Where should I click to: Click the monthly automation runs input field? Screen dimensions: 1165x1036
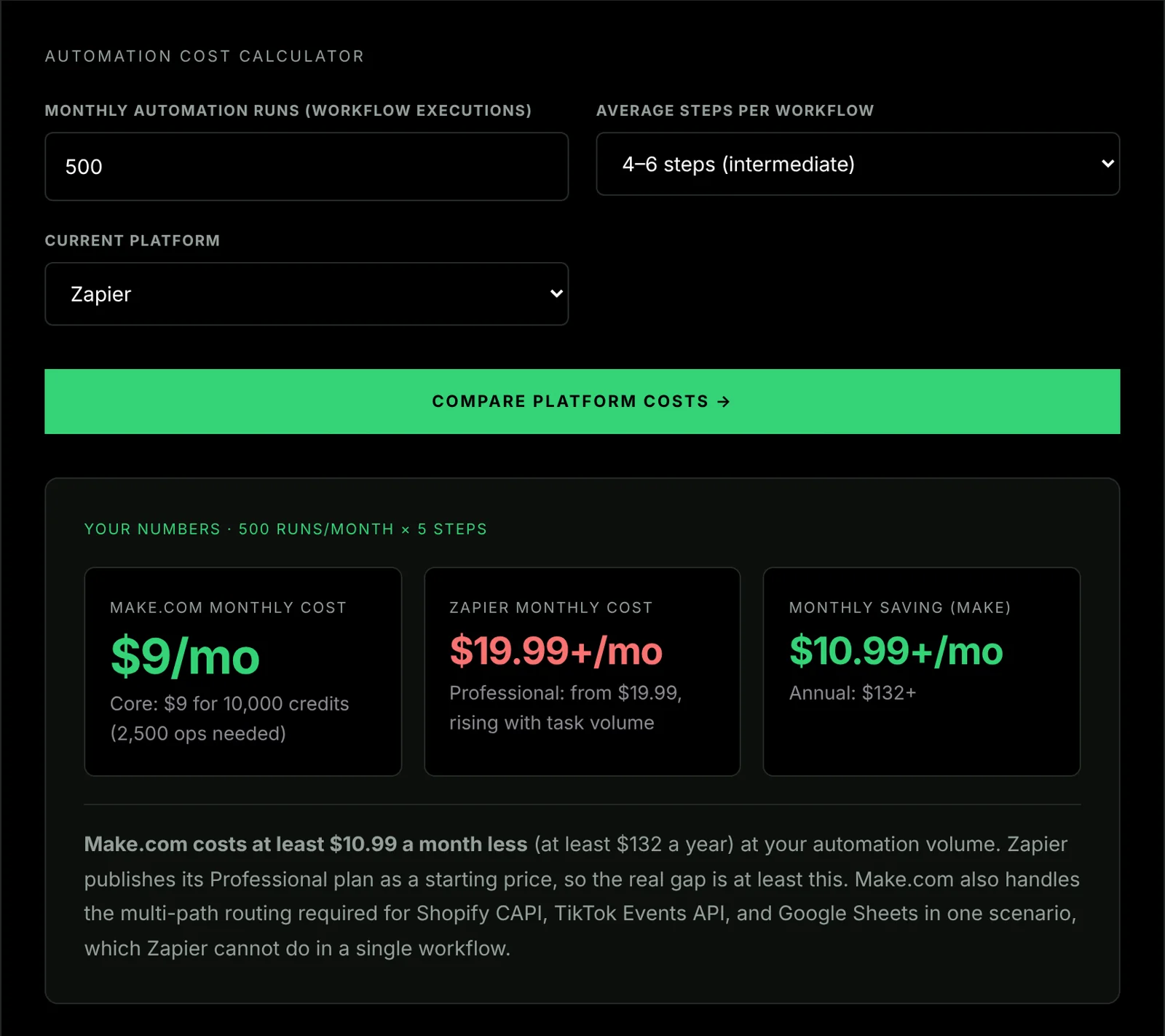tap(307, 166)
